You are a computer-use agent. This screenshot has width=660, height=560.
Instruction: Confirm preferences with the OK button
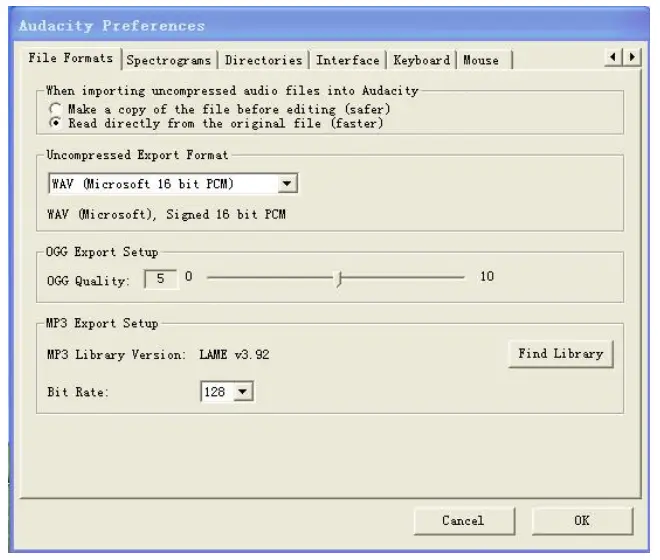[x=582, y=521]
